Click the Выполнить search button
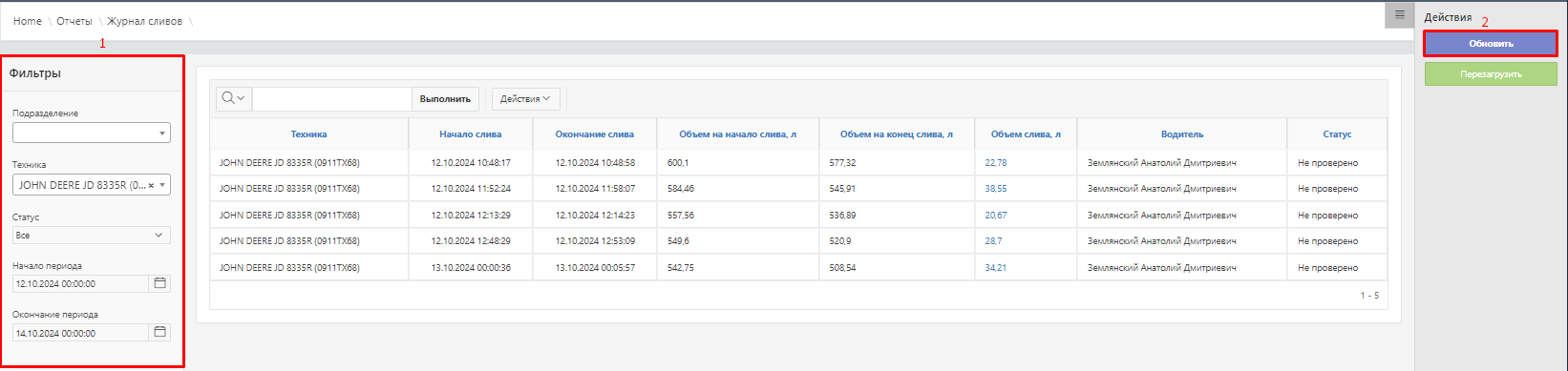The height and width of the screenshot is (371, 1568). (x=446, y=98)
